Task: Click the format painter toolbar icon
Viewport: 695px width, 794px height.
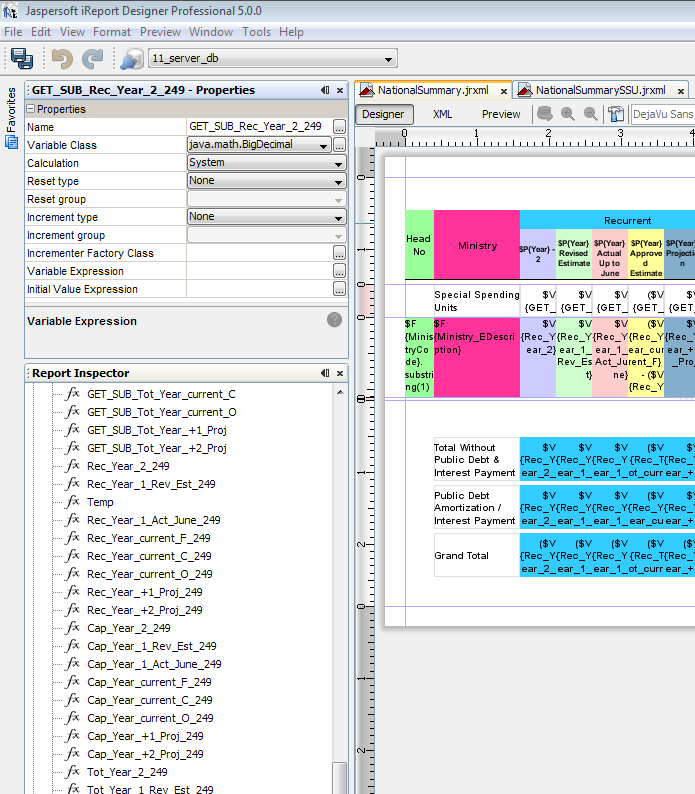Action: click(616, 114)
